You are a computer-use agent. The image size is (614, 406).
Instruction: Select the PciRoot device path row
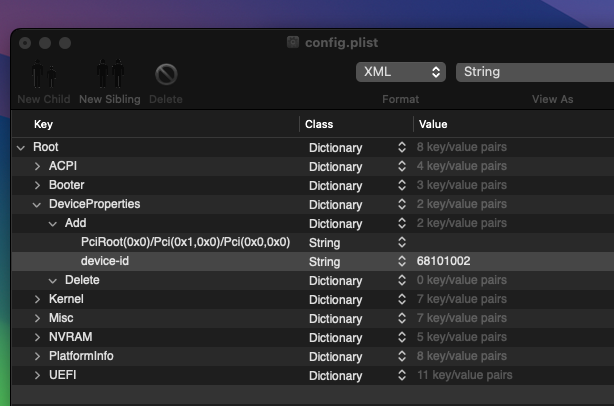312,242
